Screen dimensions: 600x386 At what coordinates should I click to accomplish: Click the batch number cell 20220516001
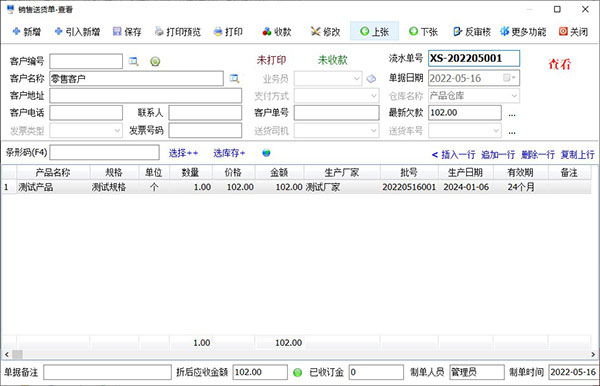click(x=409, y=187)
